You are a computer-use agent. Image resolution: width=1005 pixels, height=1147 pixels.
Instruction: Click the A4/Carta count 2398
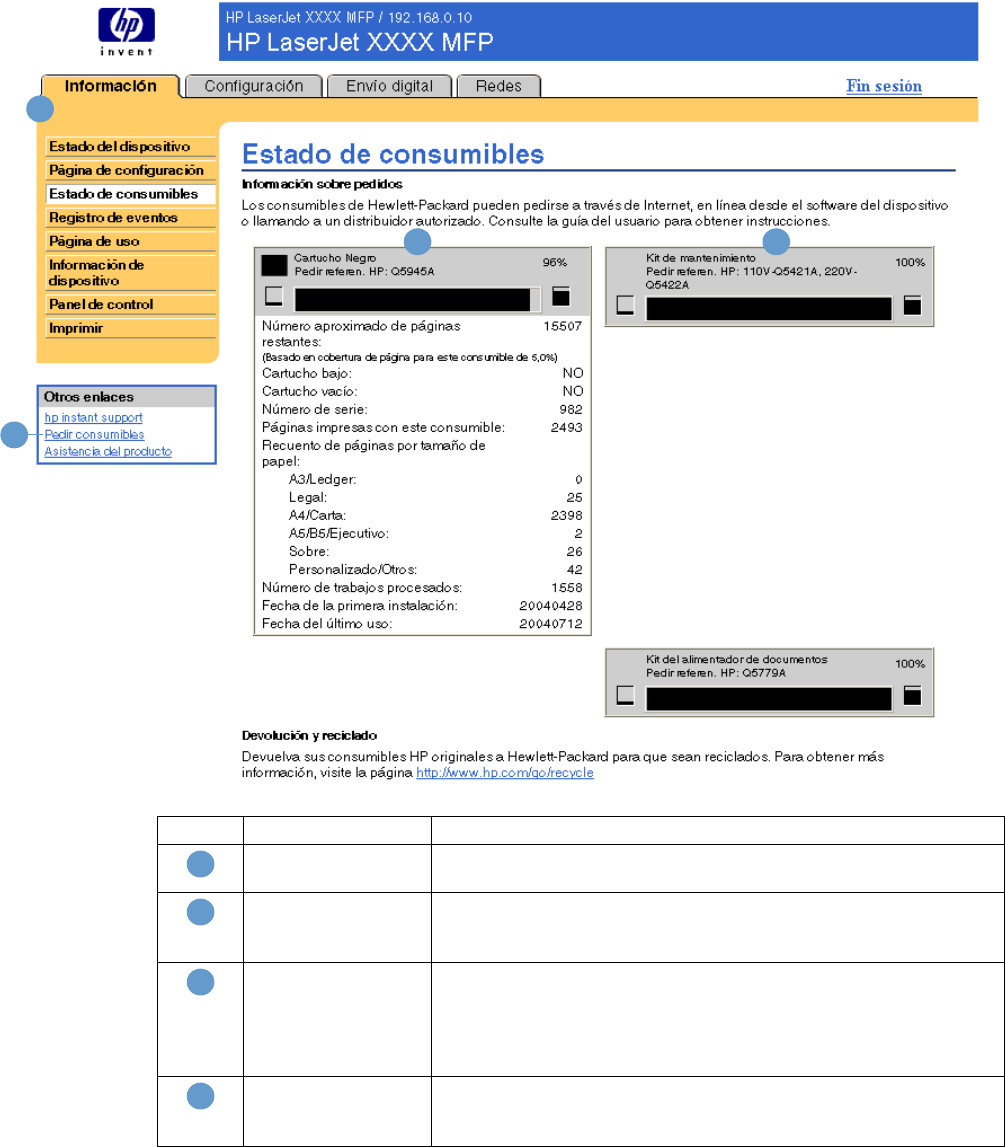567,515
